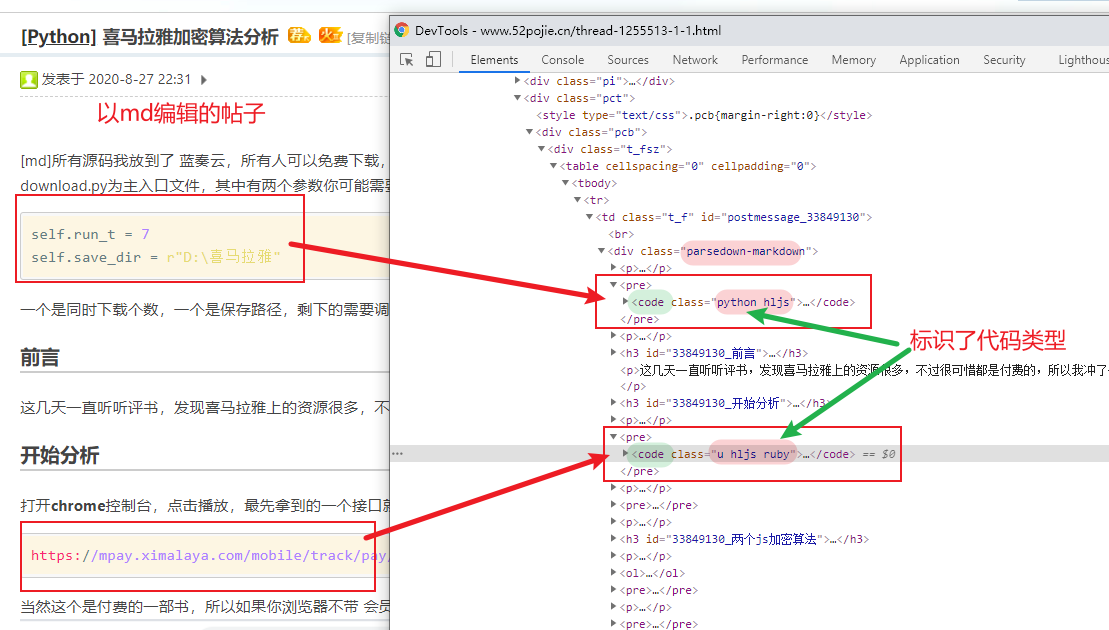The height and width of the screenshot is (630, 1109).
Task: Collapse the div class="t_fsz" node
Action: pos(541,148)
